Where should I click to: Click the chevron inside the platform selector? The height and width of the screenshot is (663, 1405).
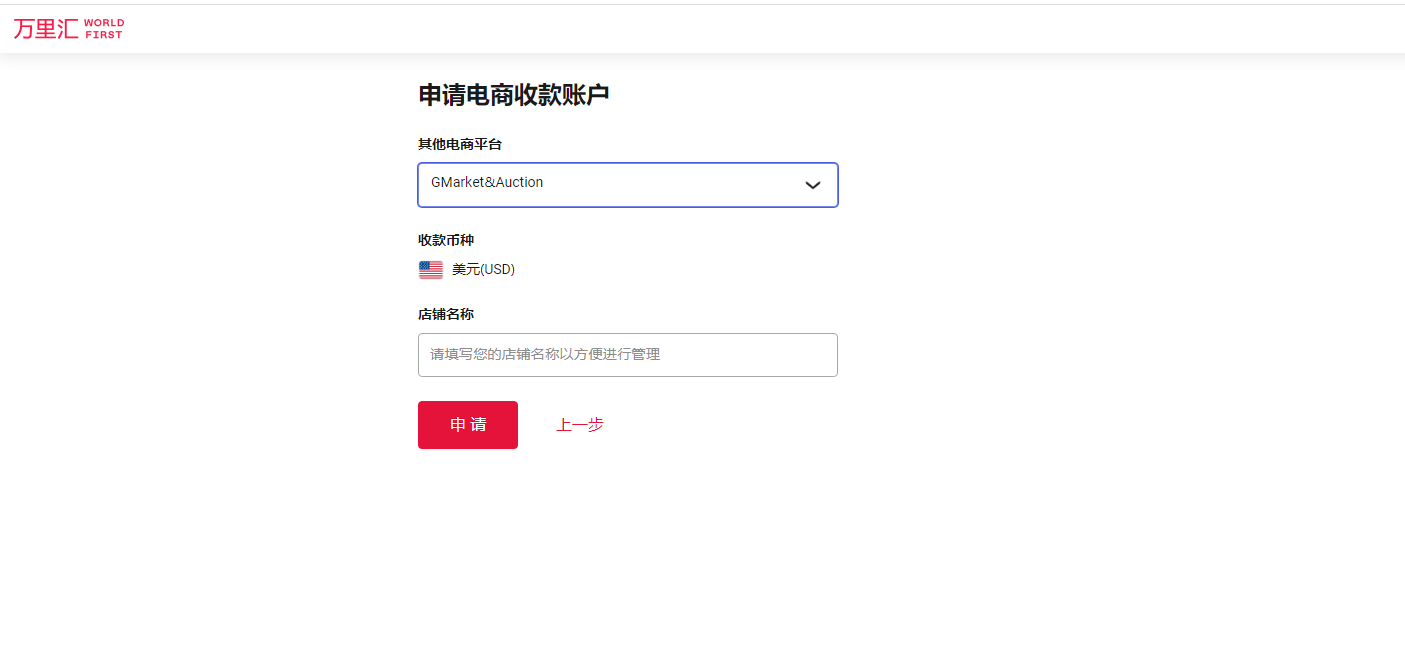click(812, 185)
